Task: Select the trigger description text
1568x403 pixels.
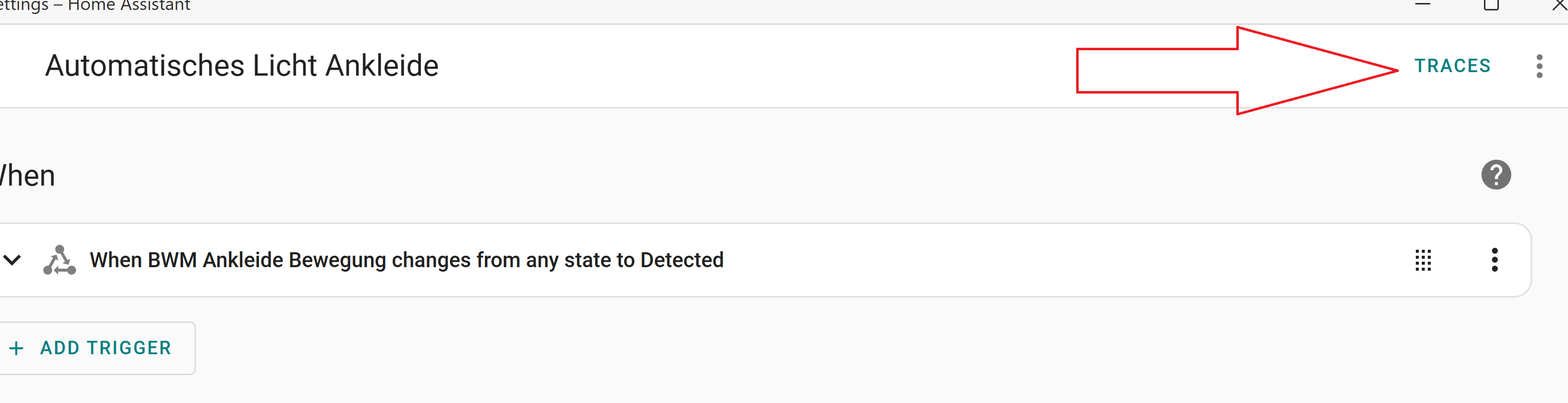Action: click(x=407, y=260)
